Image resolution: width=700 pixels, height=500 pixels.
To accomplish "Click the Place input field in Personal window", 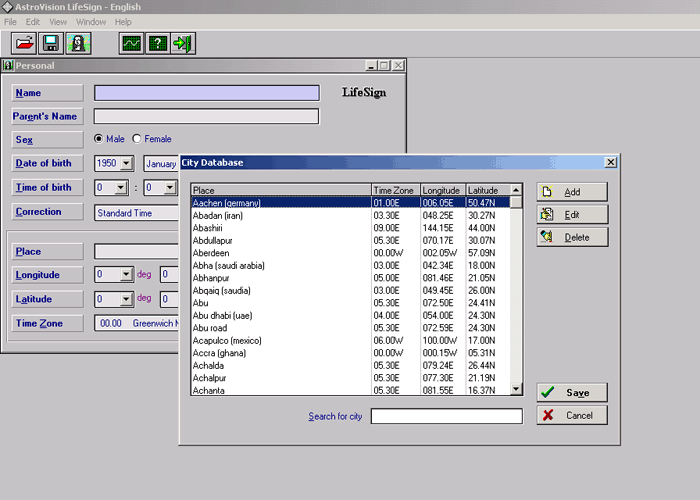I will [x=137, y=251].
